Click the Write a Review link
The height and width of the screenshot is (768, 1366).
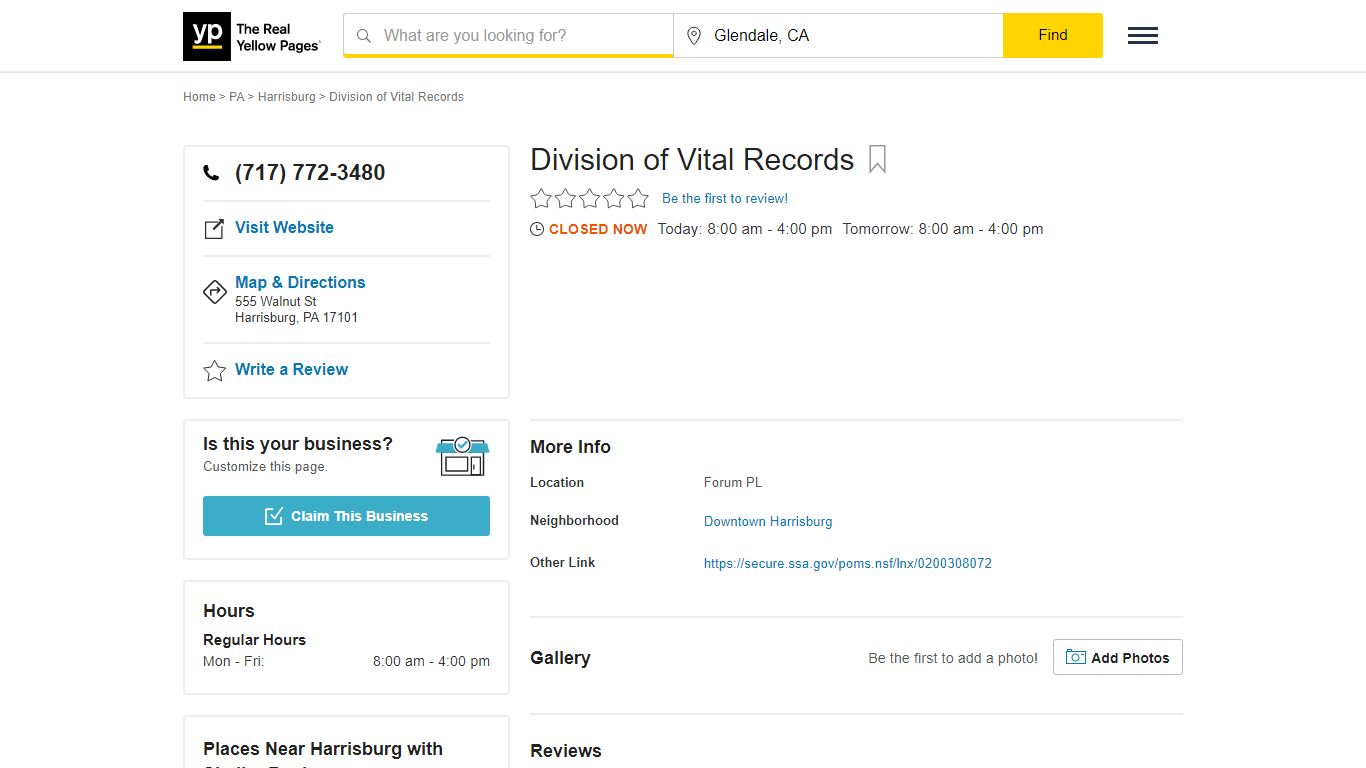point(291,369)
